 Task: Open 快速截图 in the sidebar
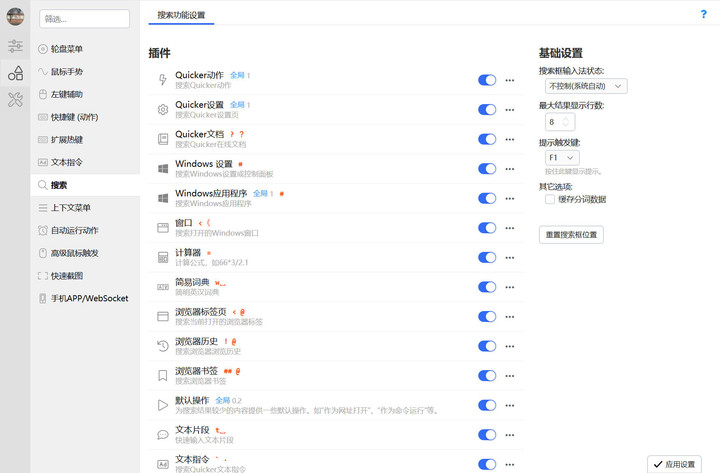pyautogui.click(x=85, y=276)
